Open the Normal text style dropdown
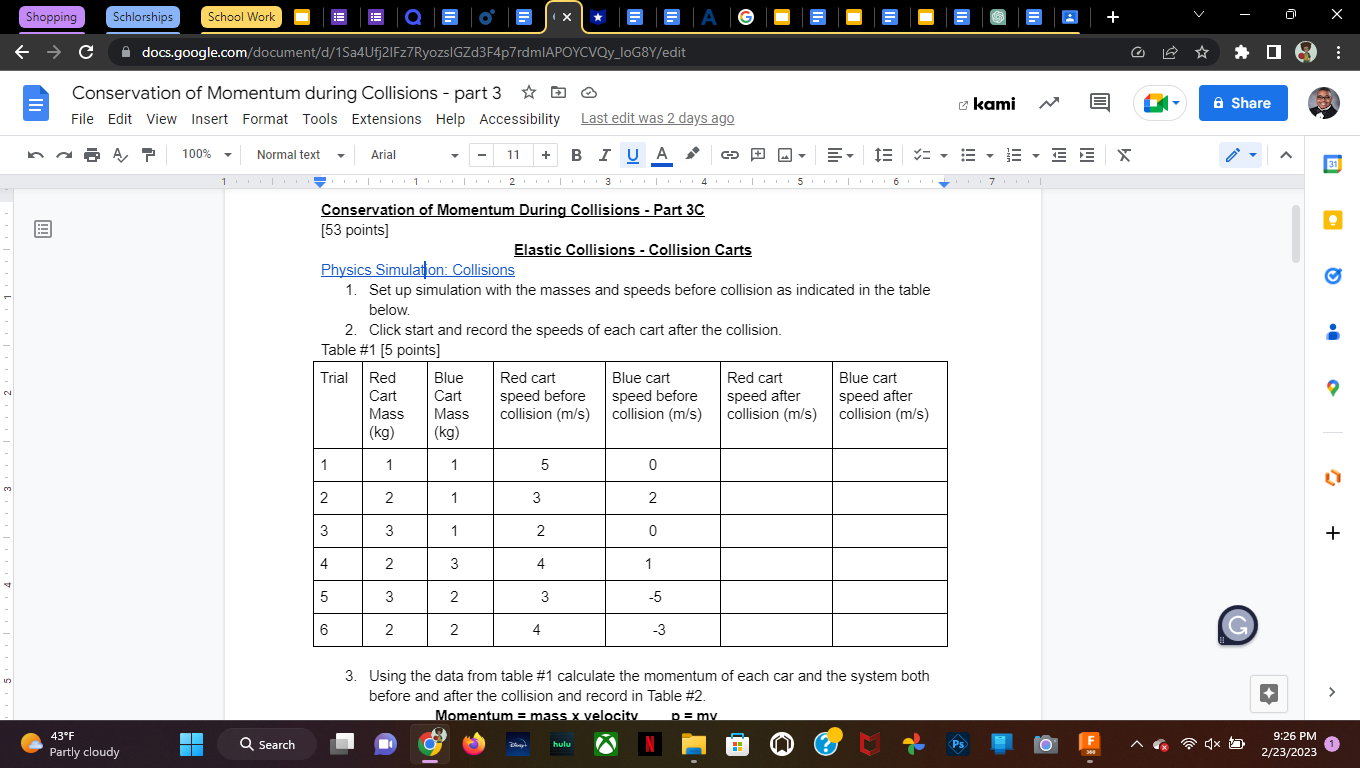This screenshot has width=1360, height=768. [x=300, y=155]
